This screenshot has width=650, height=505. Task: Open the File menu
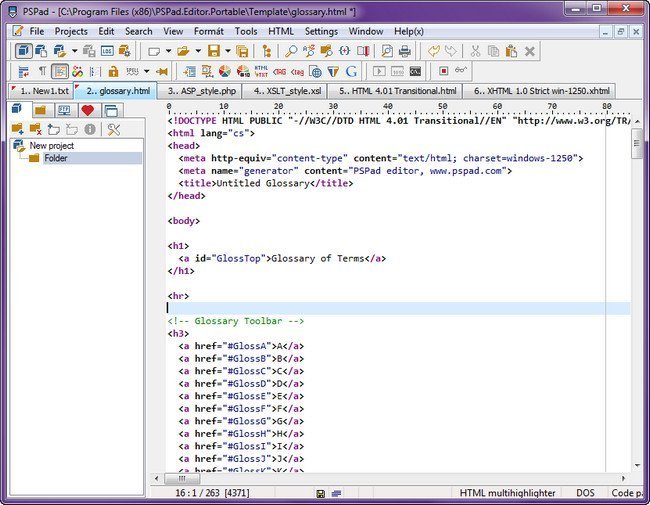(x=36, y=32)
